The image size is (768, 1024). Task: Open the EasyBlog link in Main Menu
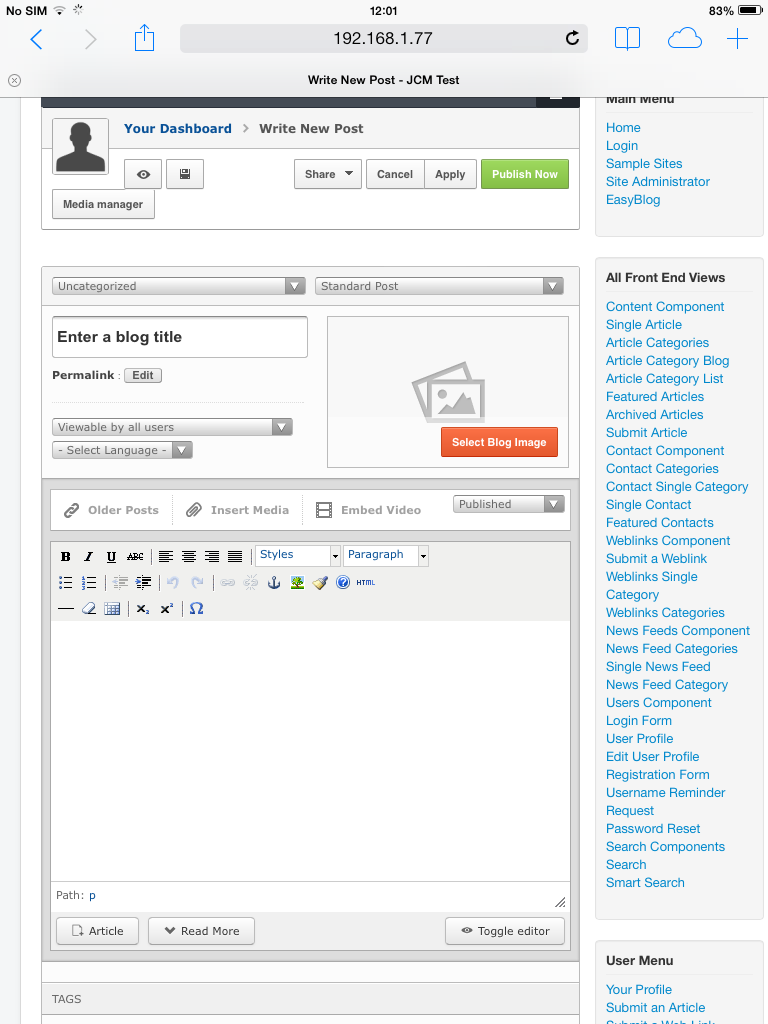click(633, 199)
